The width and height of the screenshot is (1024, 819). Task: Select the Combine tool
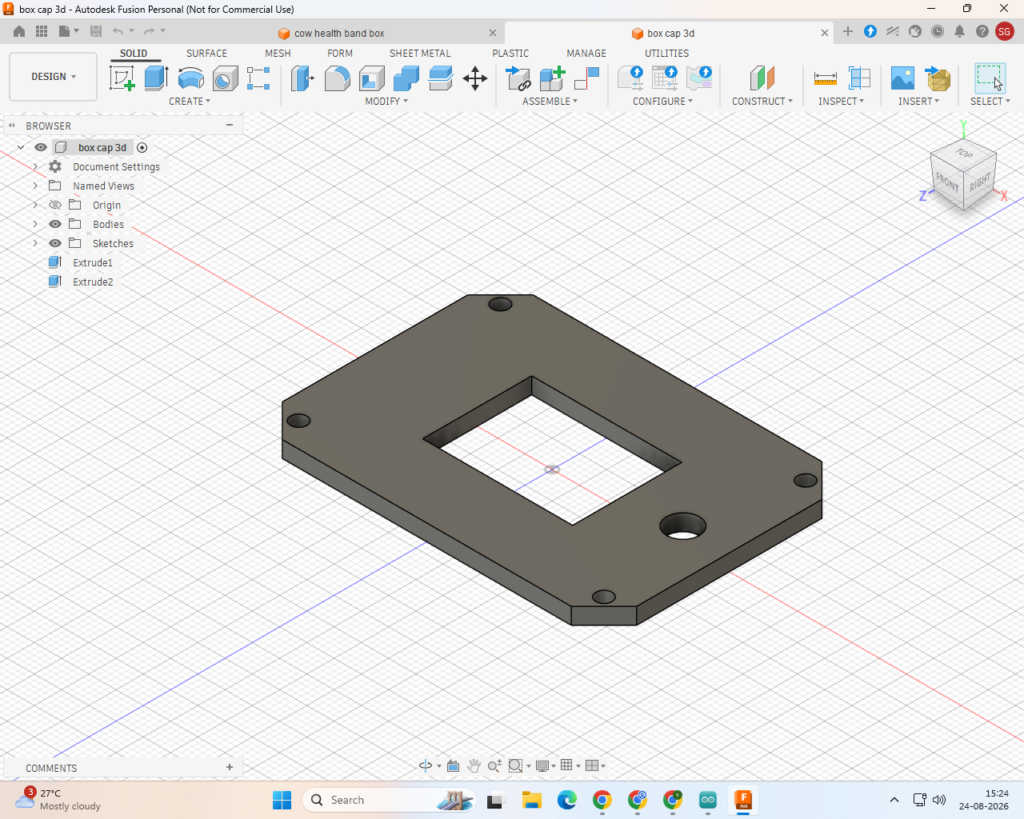[x=406, y=78]
